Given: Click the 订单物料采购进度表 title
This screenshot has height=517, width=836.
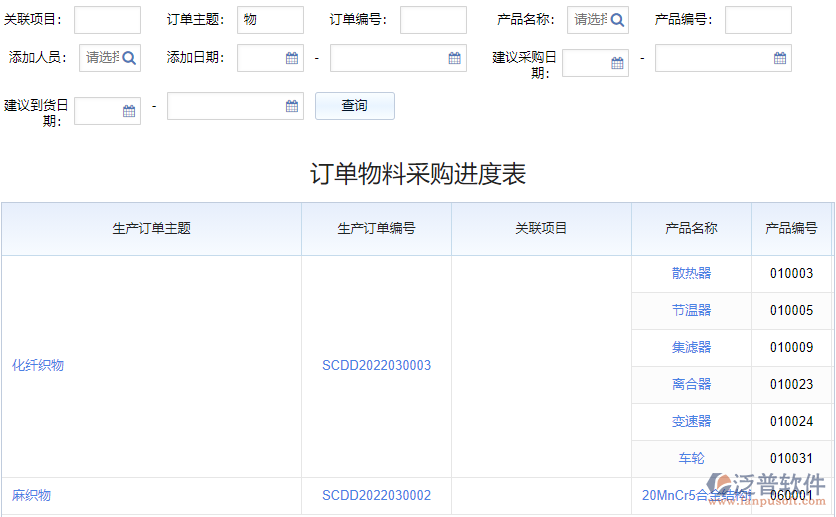Looking at the screenshot, I should coord(418,174).
